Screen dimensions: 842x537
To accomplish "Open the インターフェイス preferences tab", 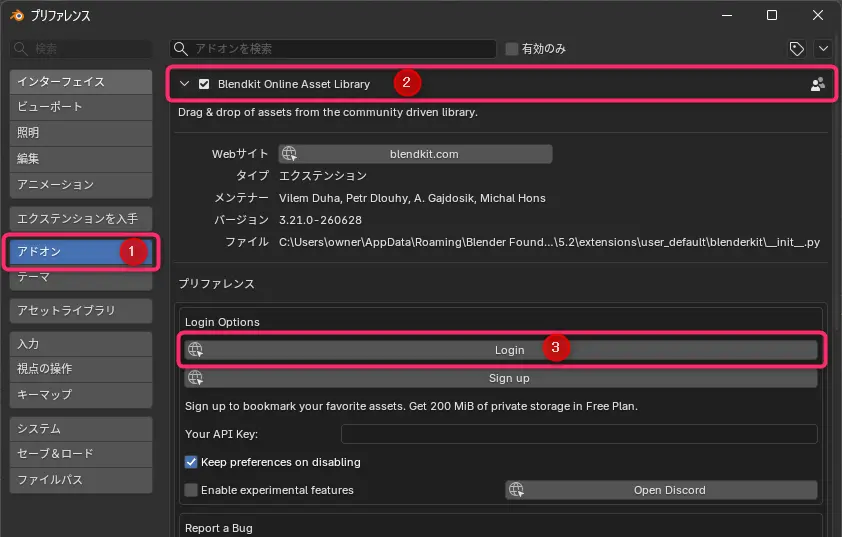I will (x=81, y=82).
